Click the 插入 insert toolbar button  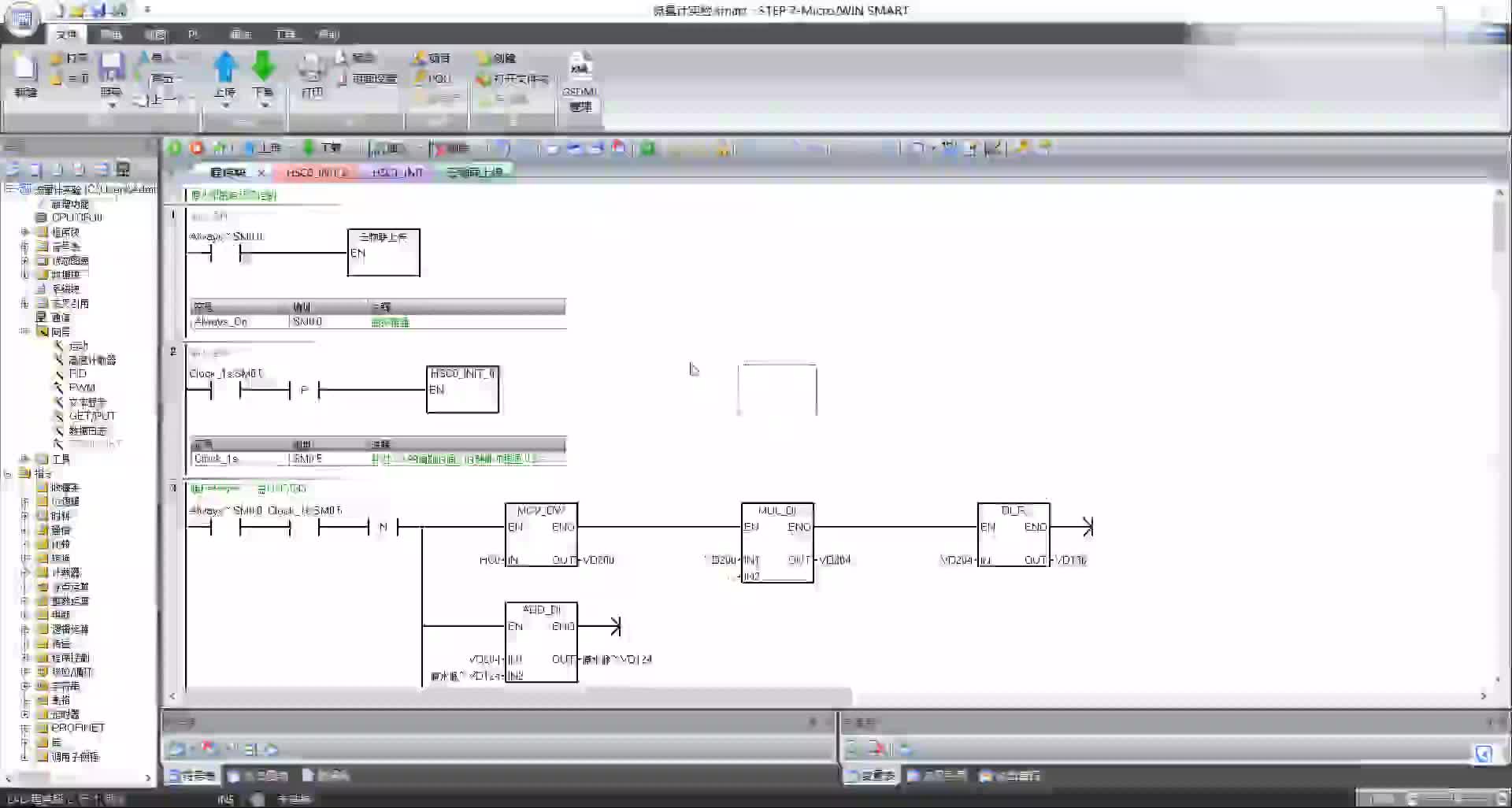point(387,148)
